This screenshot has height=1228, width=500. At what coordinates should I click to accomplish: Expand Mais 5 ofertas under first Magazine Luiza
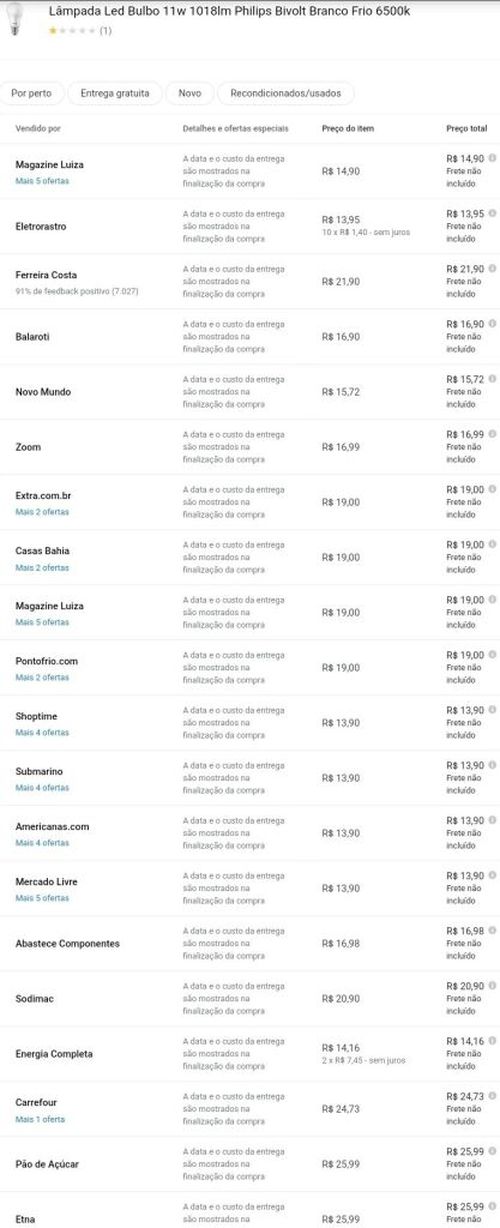42,181
